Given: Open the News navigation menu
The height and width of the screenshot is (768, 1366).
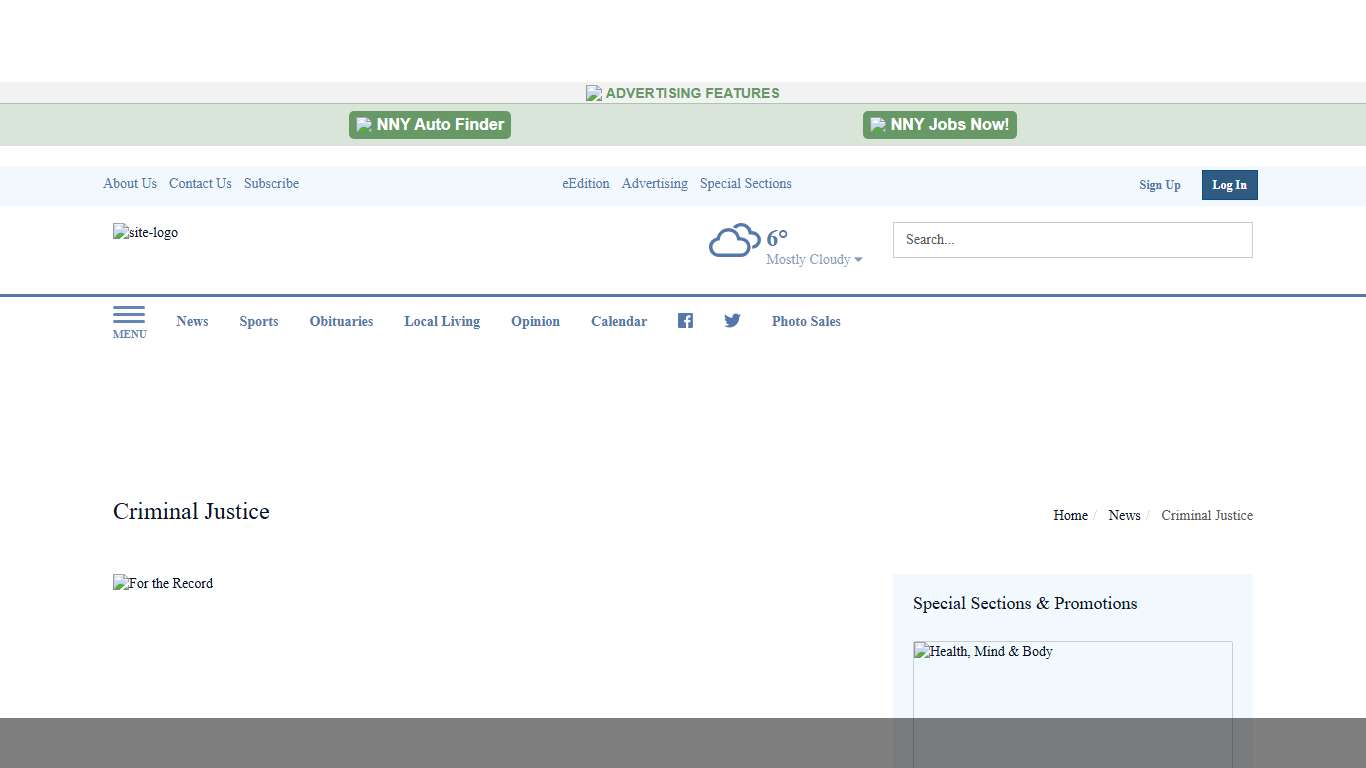Looking at the screenshot, I should click(x=192, y=321).
